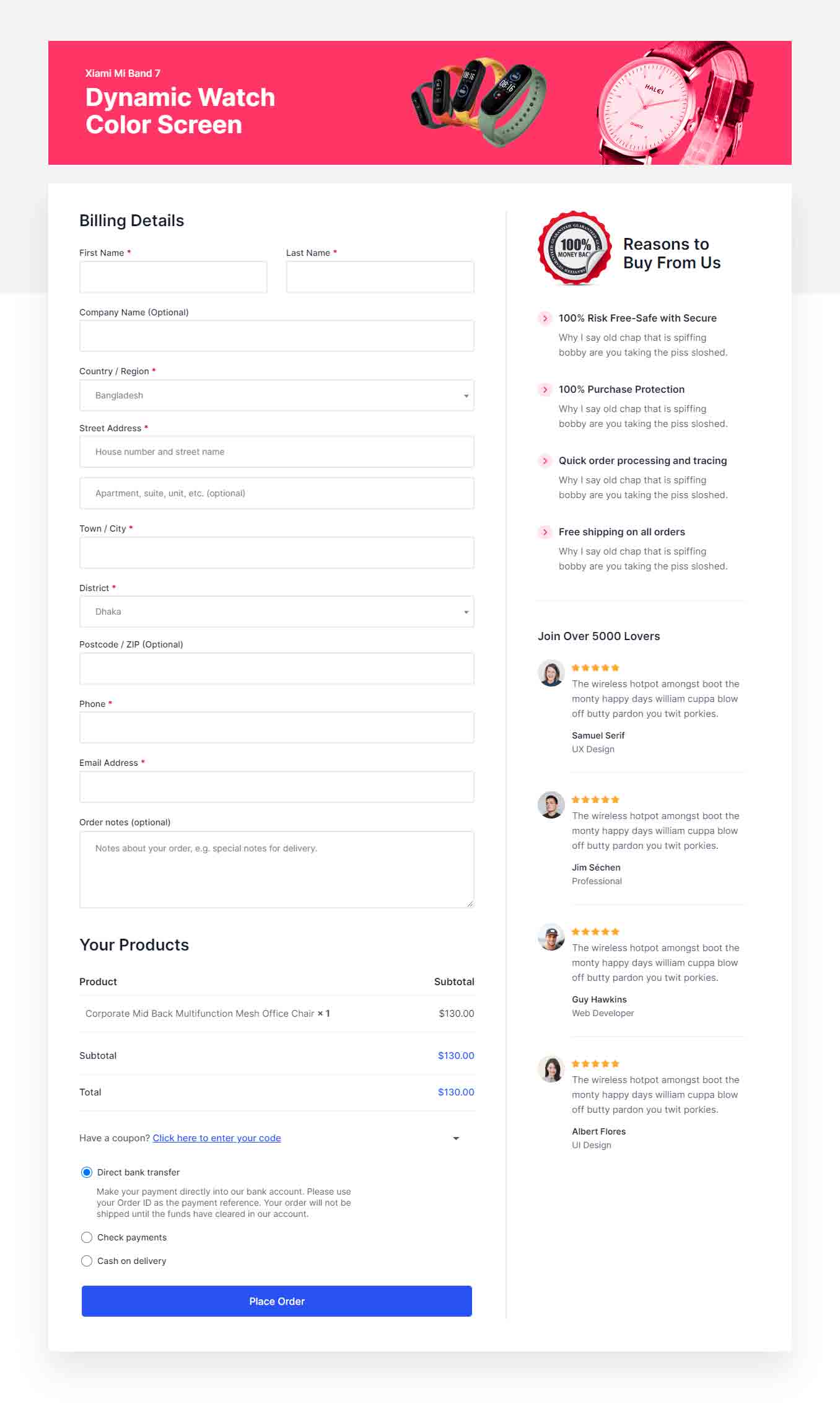
Task: Click Jim Séchen's star rating
Action: click(595, 800)
